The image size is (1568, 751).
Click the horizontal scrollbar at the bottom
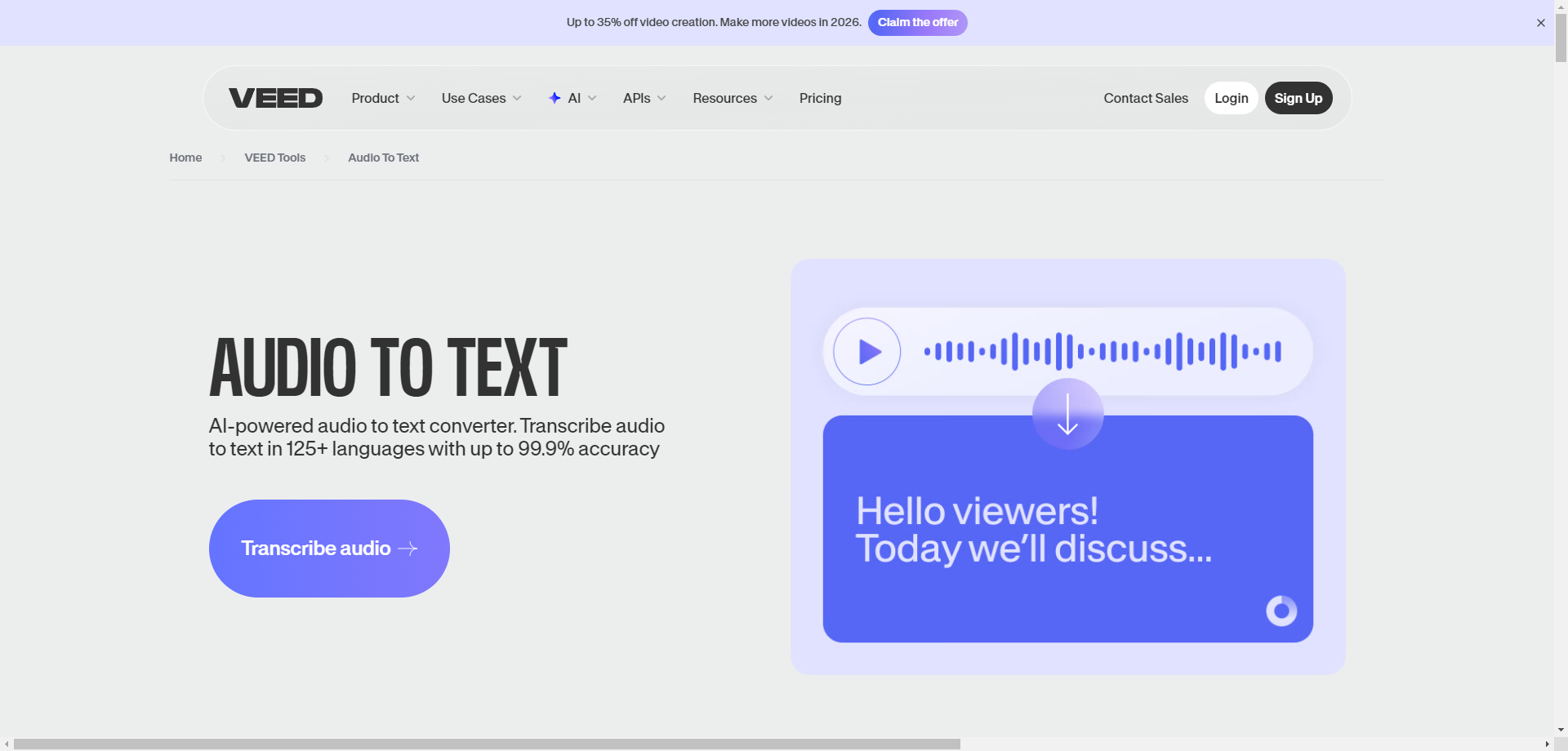pos(482,744)
